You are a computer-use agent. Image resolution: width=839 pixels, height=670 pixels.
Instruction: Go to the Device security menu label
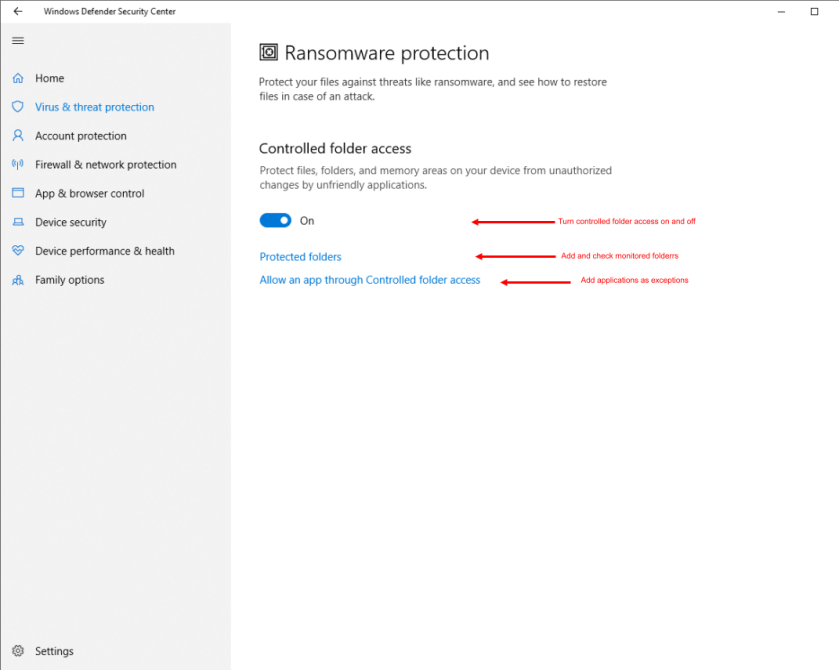[70, 222]
